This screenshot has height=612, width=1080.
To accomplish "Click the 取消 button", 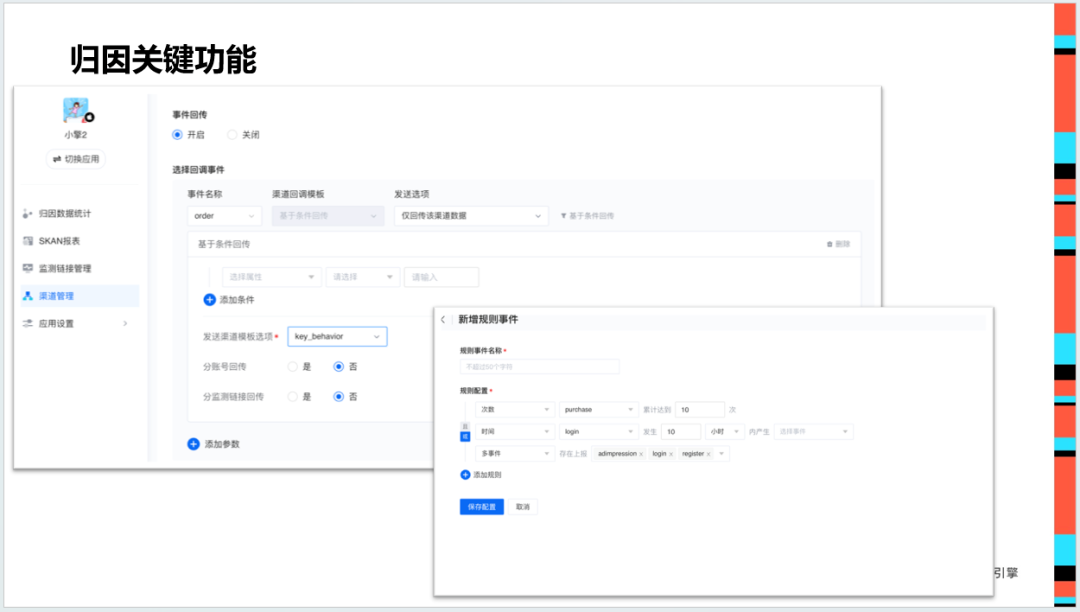I will [x=524, y=506].
